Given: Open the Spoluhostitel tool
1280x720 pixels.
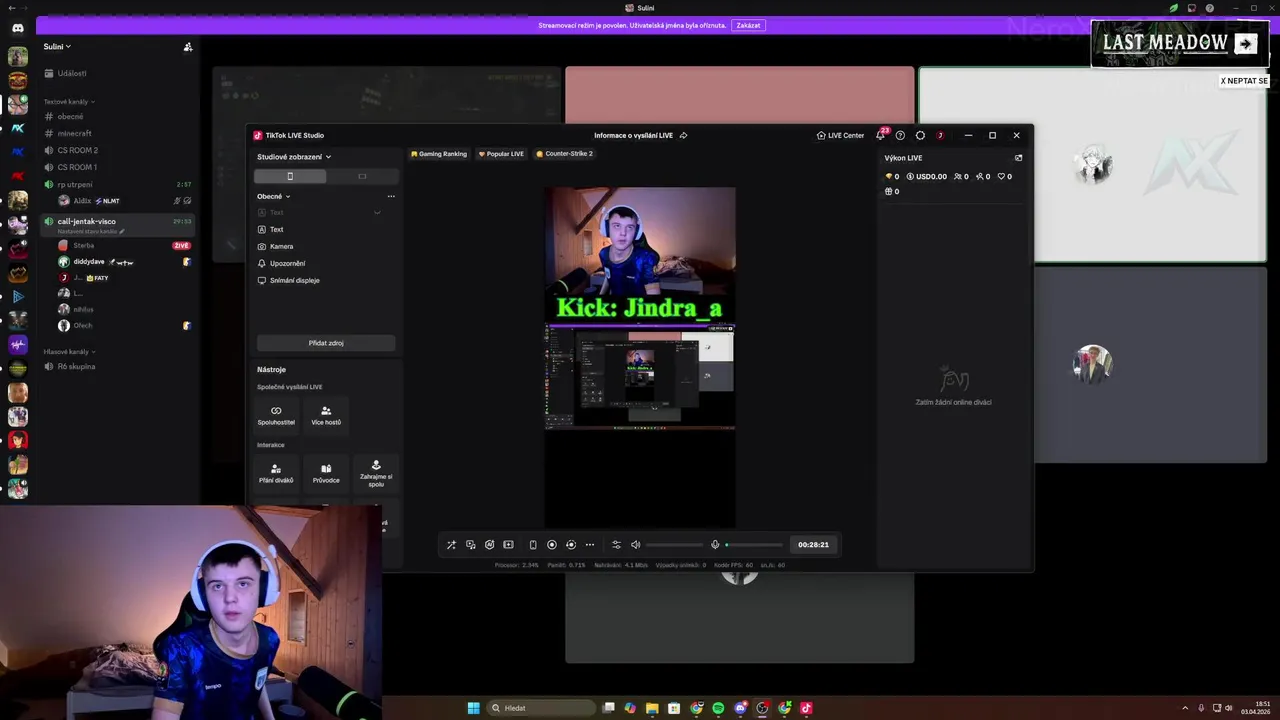Looking at the screenshot, I should click(276, 415).
